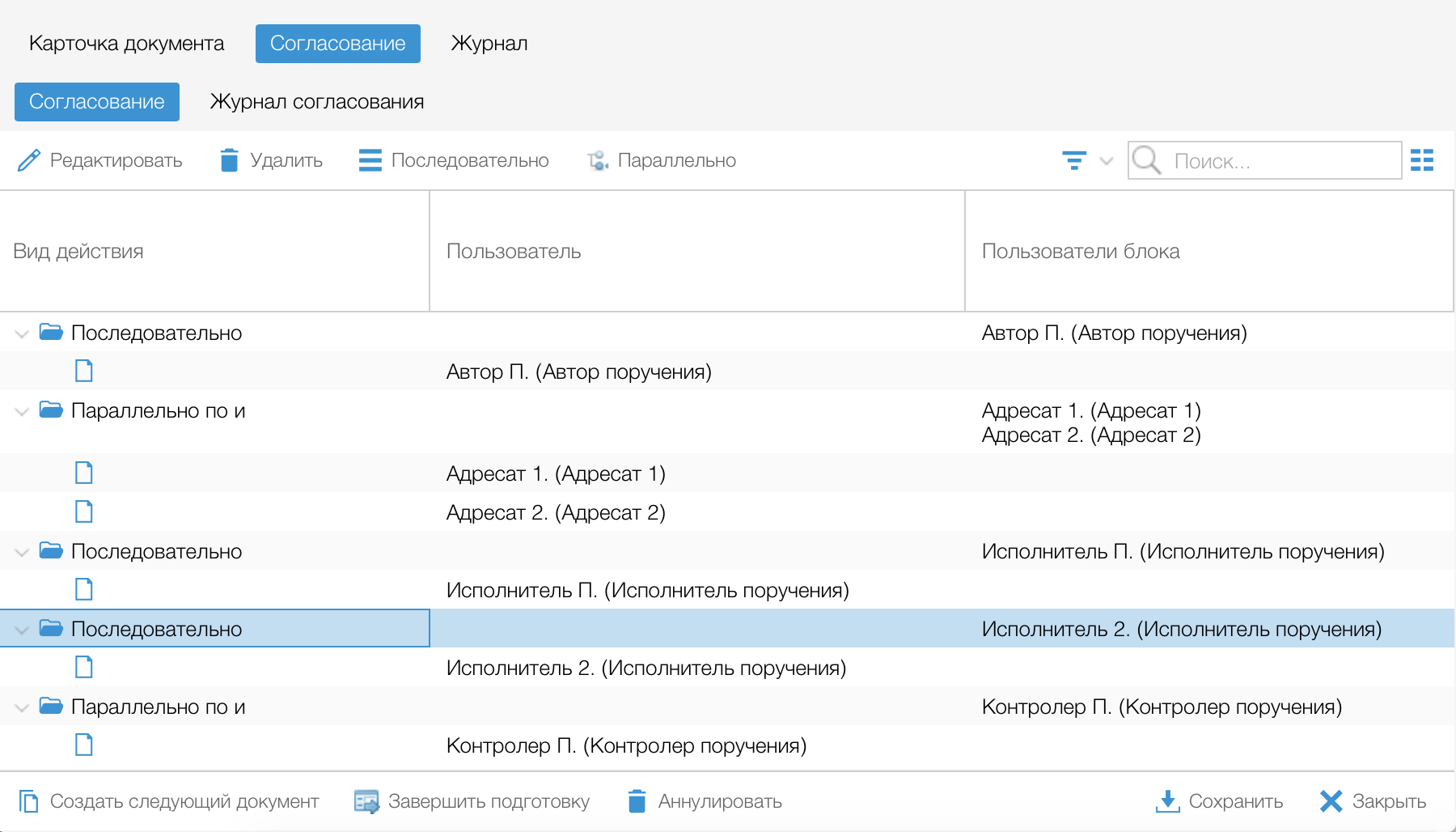Click the Annul trash icon at bottom
This screenshot has height=832, width=1456.
point(637,801)
